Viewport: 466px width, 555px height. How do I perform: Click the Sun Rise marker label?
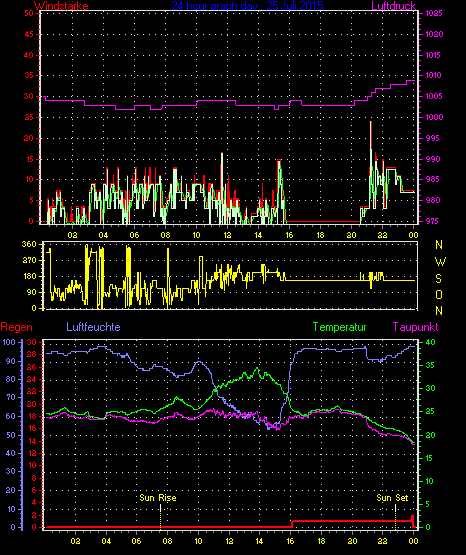pyautogui.click(x=158, y=498)
